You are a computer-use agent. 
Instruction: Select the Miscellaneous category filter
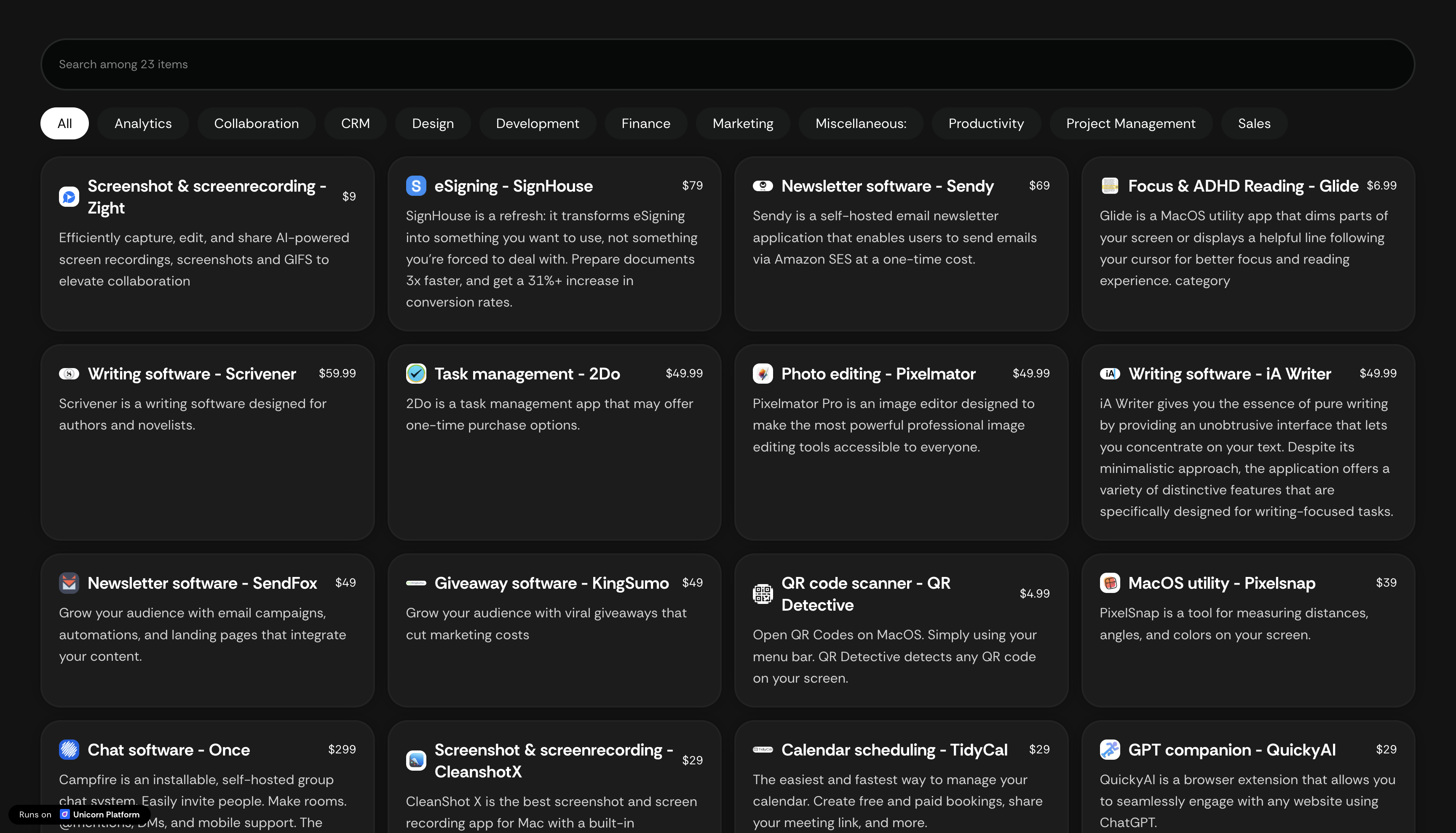(861, 123)
